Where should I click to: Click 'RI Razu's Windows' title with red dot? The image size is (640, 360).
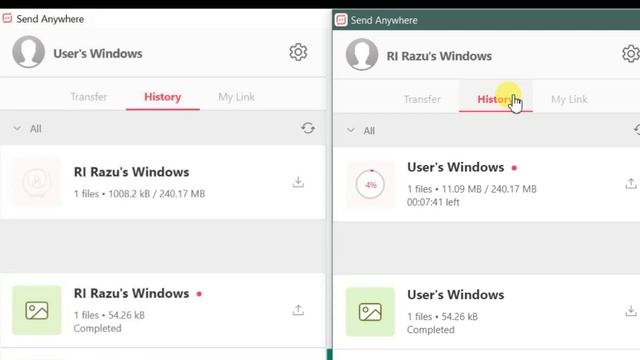[x=131, y=293]
